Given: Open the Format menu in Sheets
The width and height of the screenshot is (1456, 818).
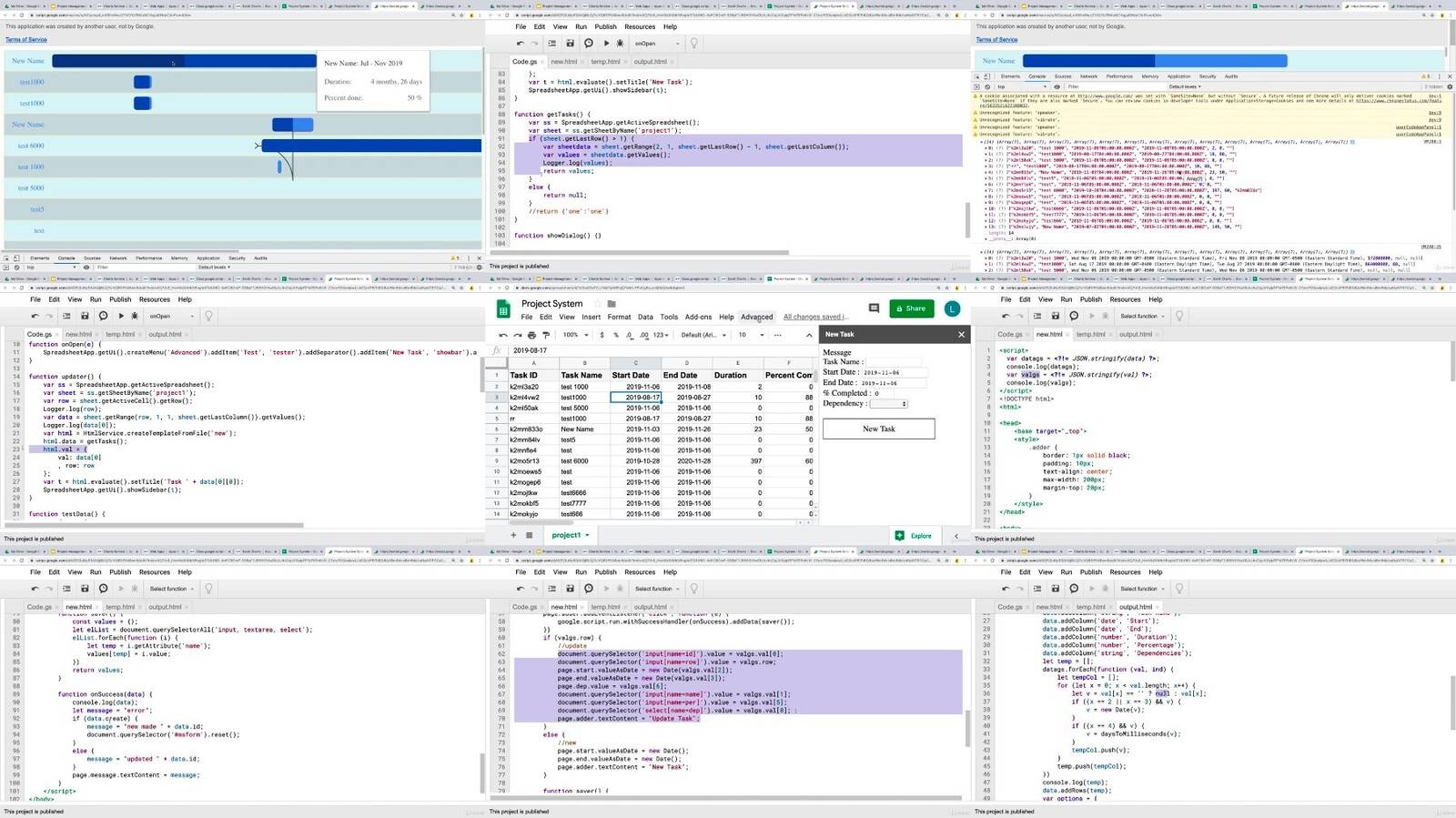Looking at the screenshot, I should coord(619,318).
